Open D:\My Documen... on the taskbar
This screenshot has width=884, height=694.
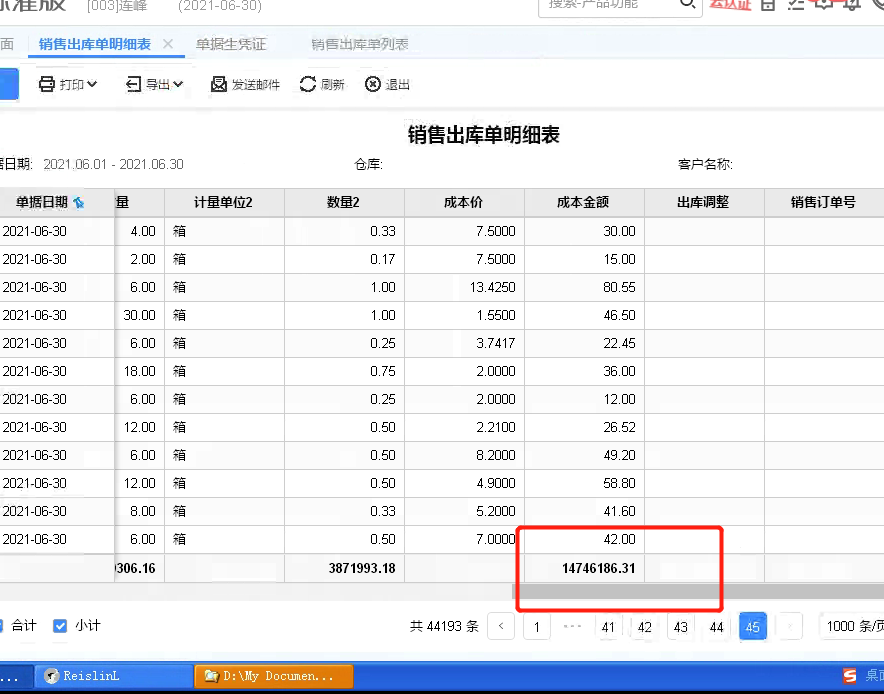pyautogui.click(x=274, y=675)
